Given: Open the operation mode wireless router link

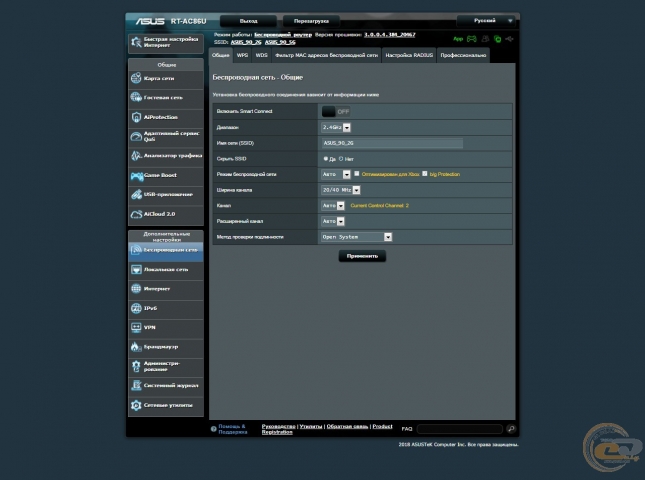Looking at the screenshot, I should point(283,35).
